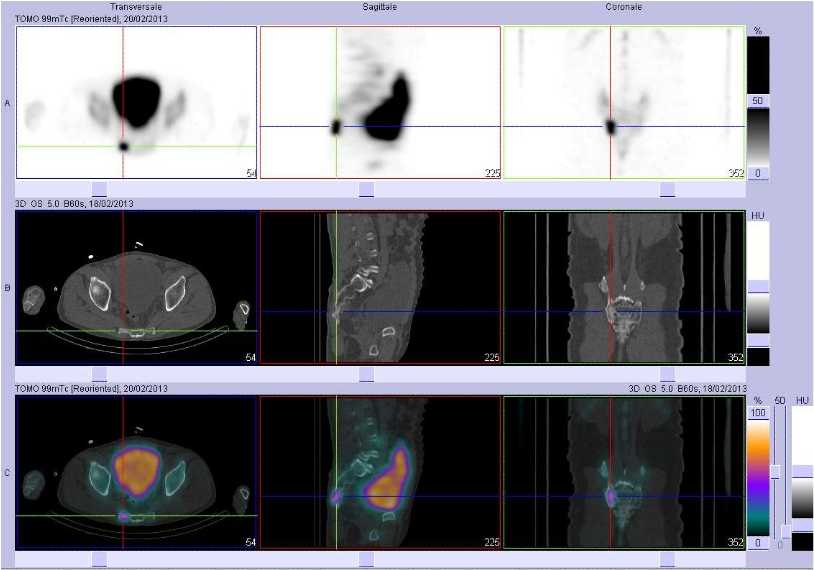Click the sagittal SPECT image in row A
The image size is (814, 570).
380,102
